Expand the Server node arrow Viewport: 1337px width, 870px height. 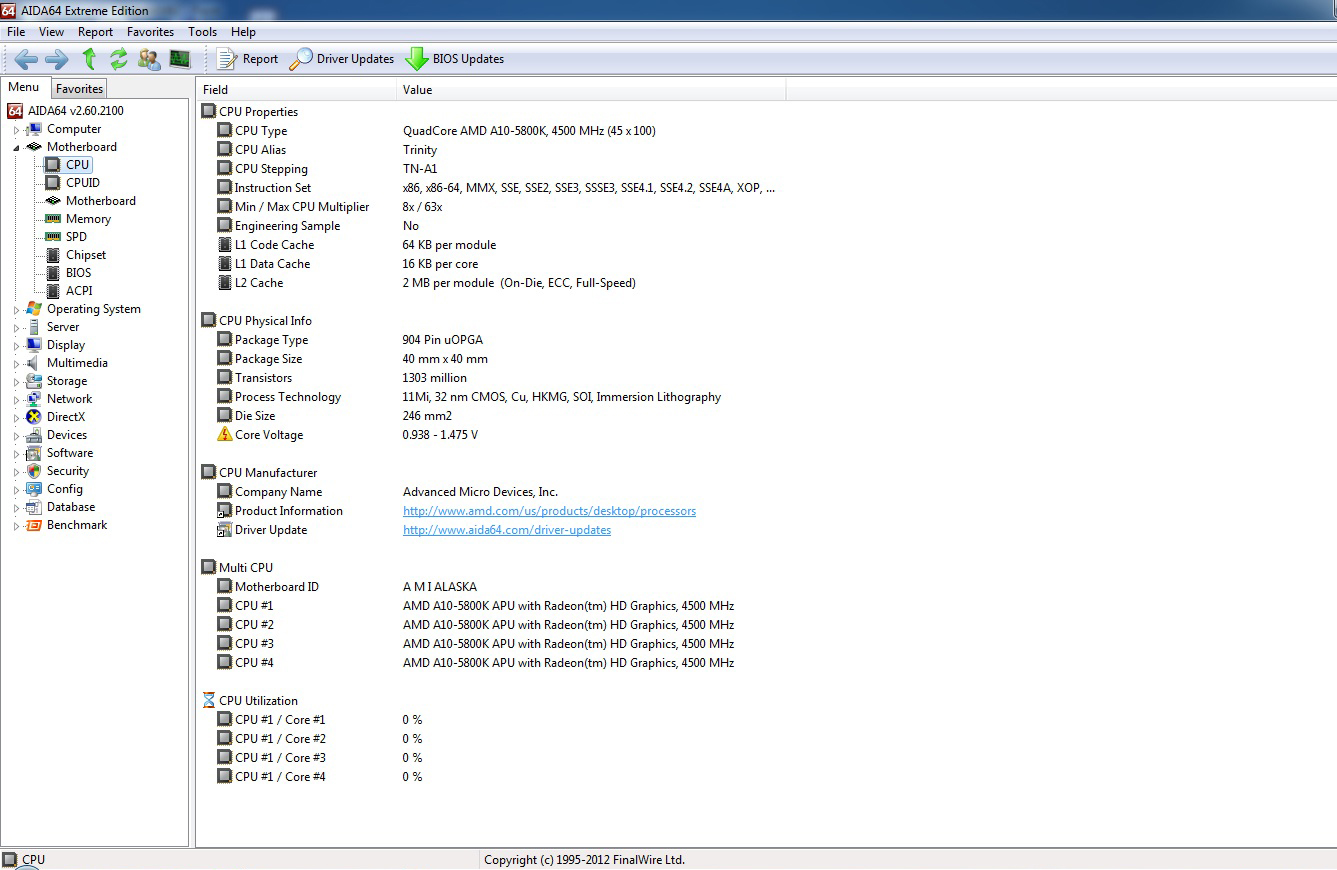coord(16,328)
